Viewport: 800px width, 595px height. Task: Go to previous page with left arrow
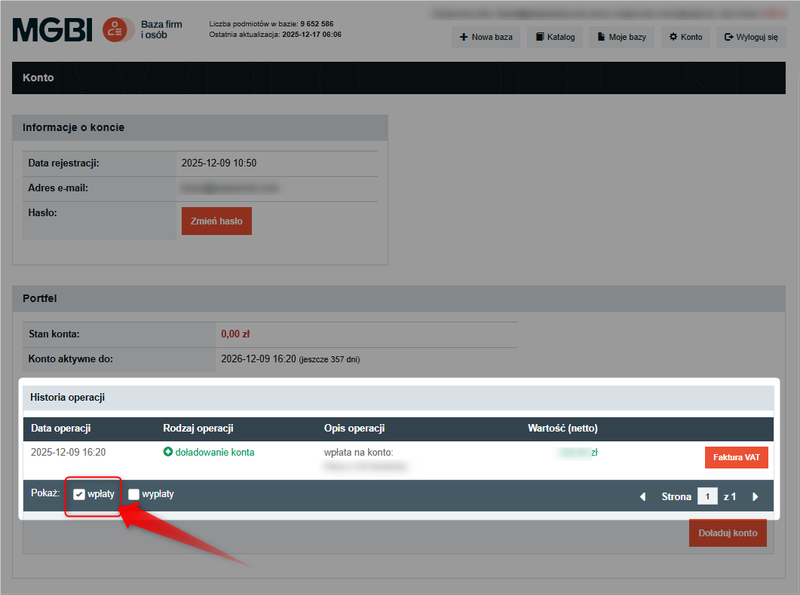tap(643, 496)
